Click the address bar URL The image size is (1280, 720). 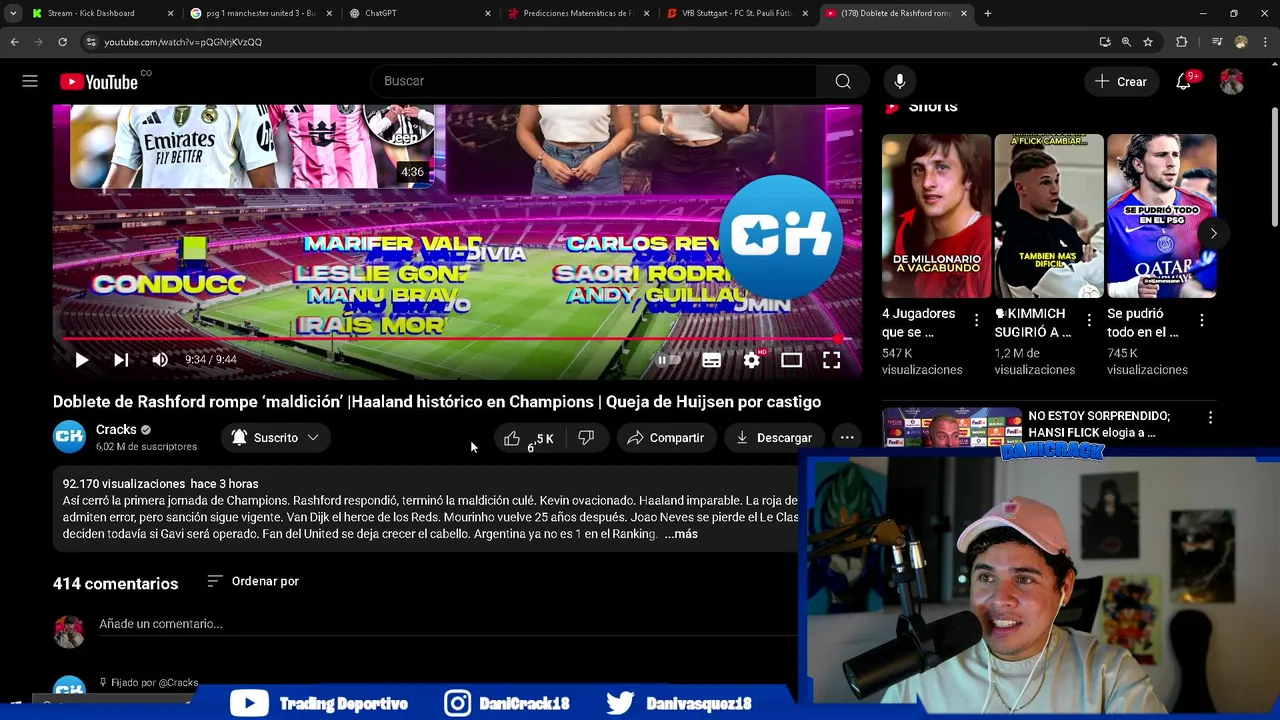pos(183,42)
